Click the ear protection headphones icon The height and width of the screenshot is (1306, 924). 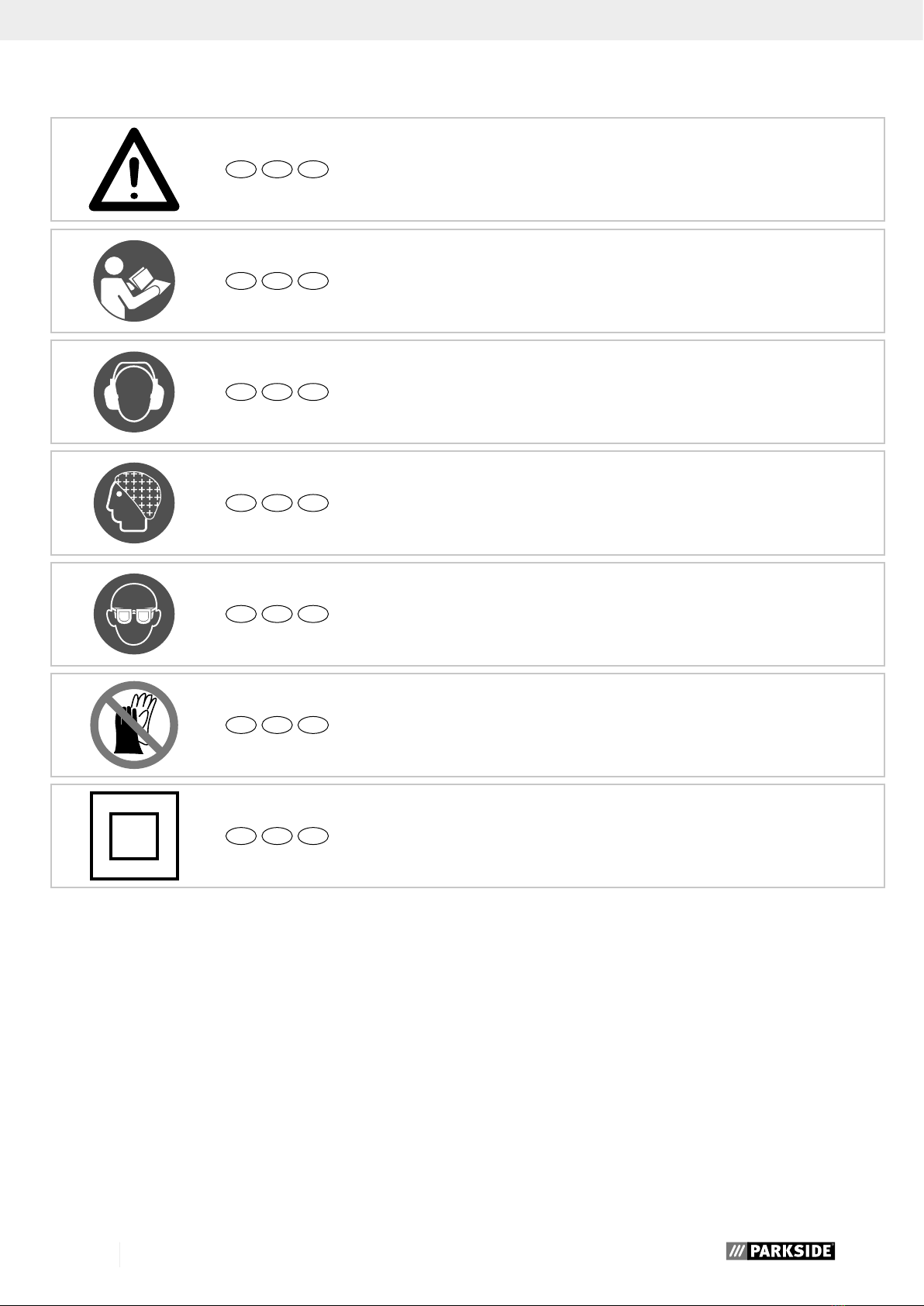click(x=134, y=391)
